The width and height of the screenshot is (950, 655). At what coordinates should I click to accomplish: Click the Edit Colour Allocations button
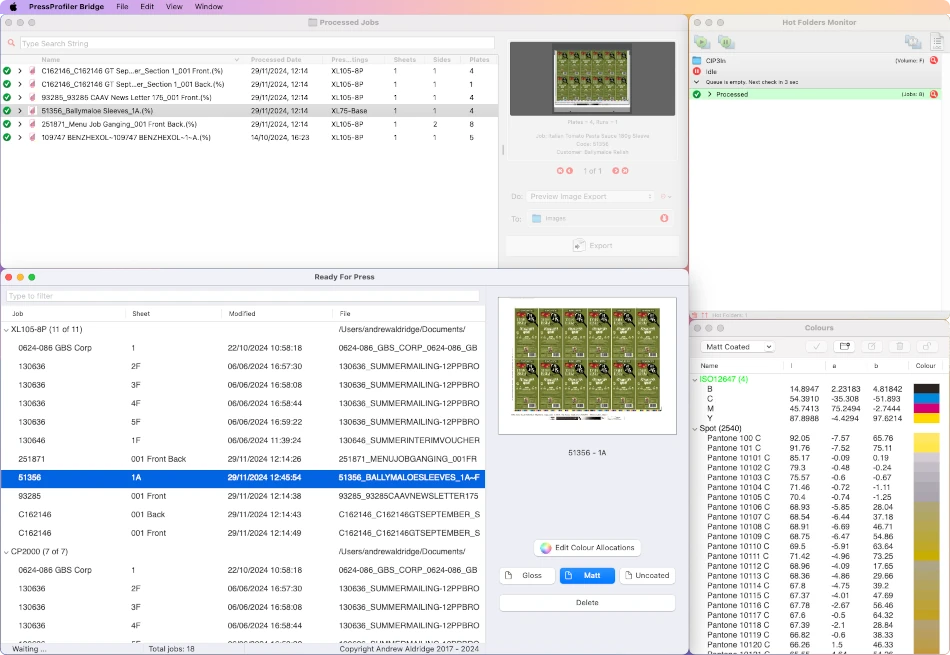tap(587, 548)
